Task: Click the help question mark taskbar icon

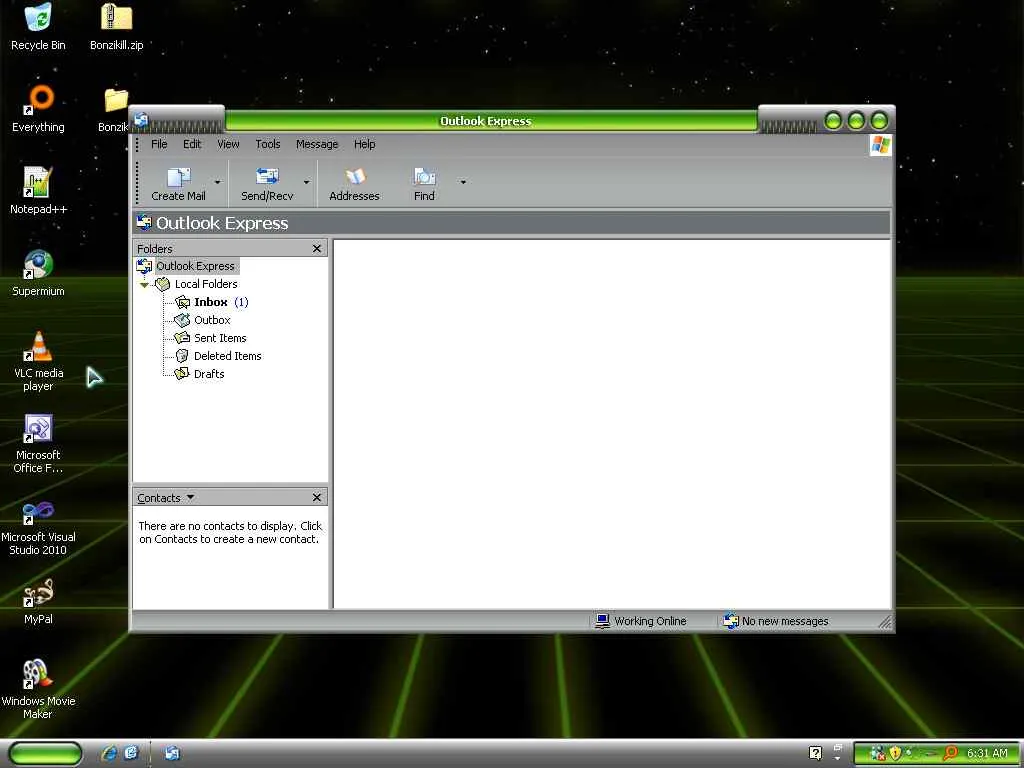Action: (x=815, y=753)
